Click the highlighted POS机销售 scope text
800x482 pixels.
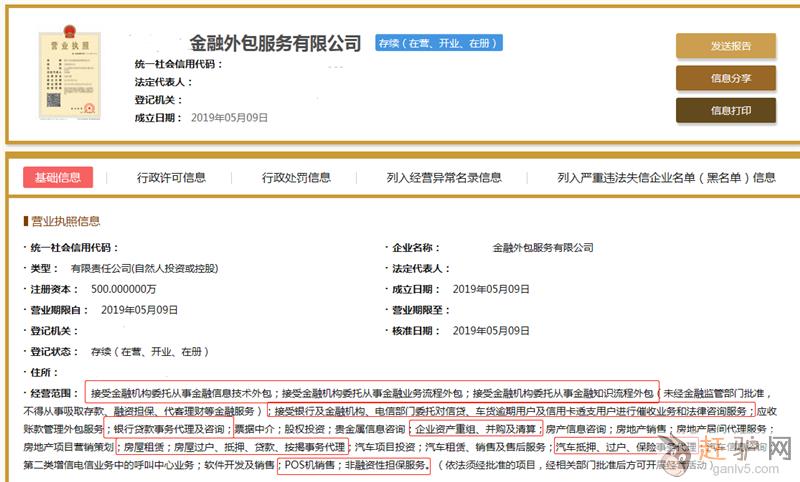pos(310,465)
